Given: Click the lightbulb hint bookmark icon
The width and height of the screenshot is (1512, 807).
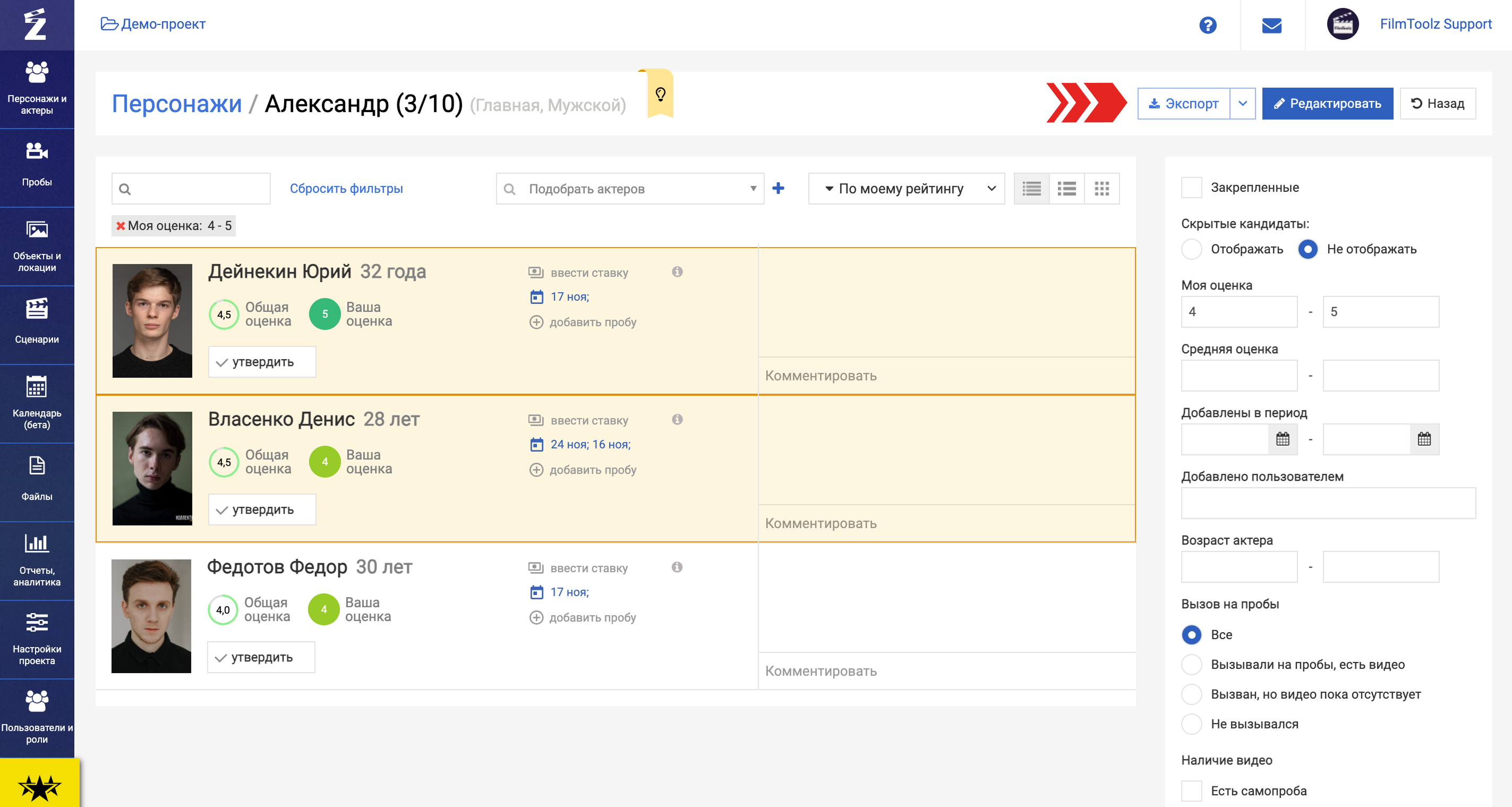Looking at the screenshot, I should click(x=660, y=94).
